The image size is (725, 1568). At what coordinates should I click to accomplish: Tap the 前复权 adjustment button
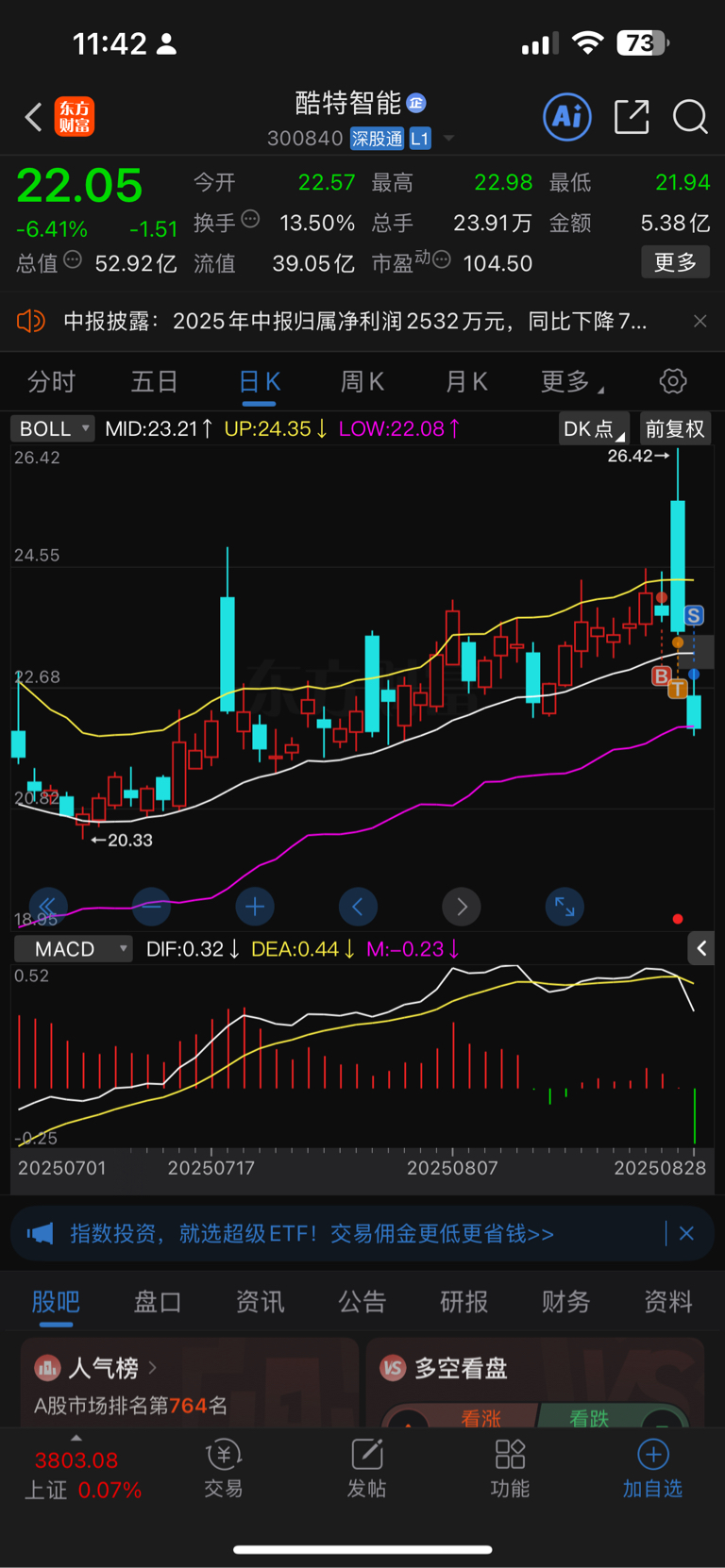(674, 429)
